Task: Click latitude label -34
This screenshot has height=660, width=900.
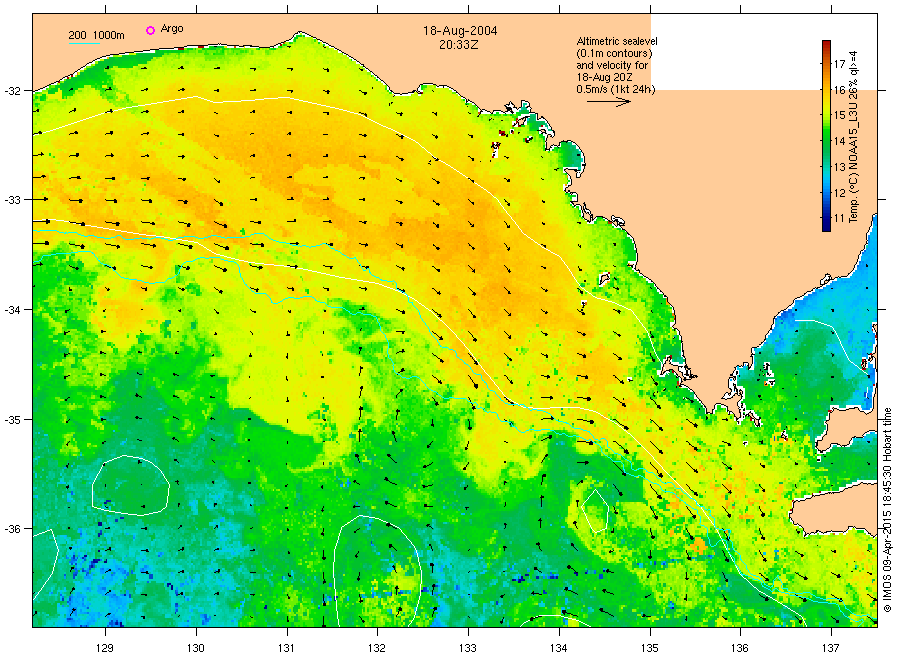Action: (13, 310)
